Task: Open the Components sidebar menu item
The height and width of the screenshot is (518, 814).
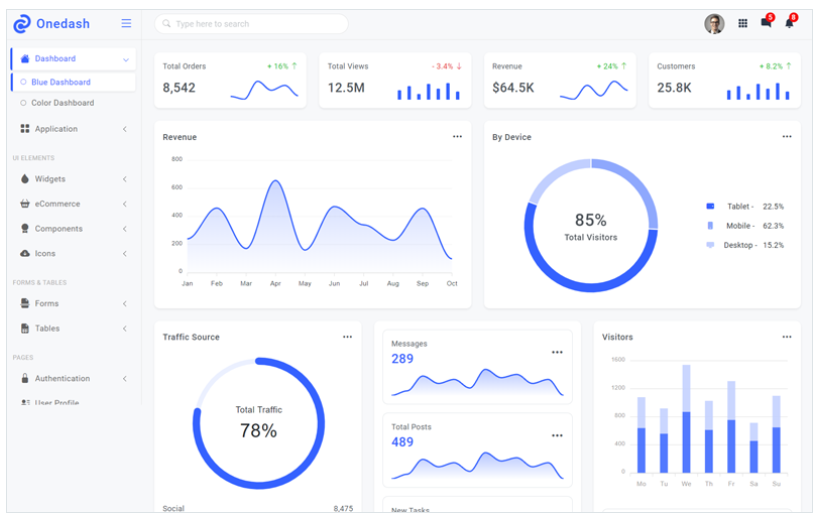Action: [x=58, y=229]
